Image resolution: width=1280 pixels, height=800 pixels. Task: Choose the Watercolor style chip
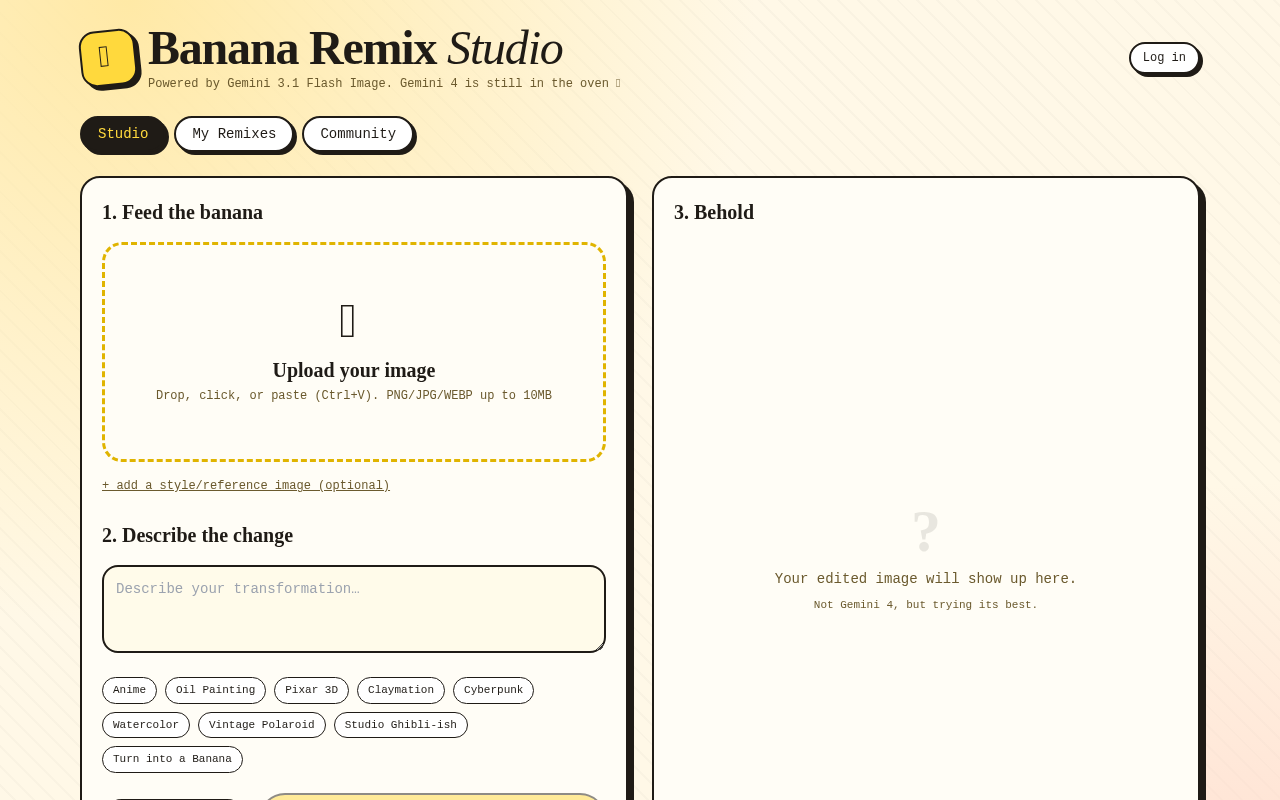click(x=146, y=725)
